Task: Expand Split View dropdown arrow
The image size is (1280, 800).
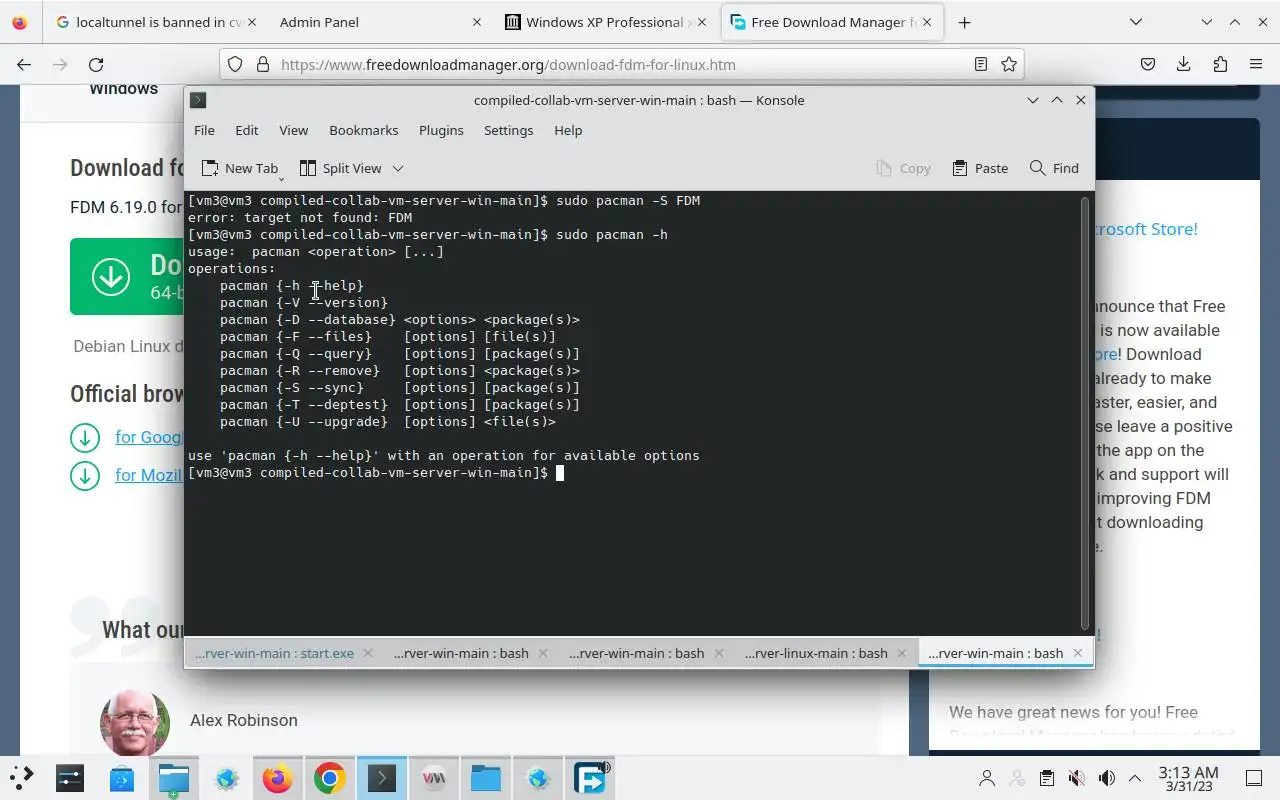Action: pyautogui.click(x=397, y=168)
